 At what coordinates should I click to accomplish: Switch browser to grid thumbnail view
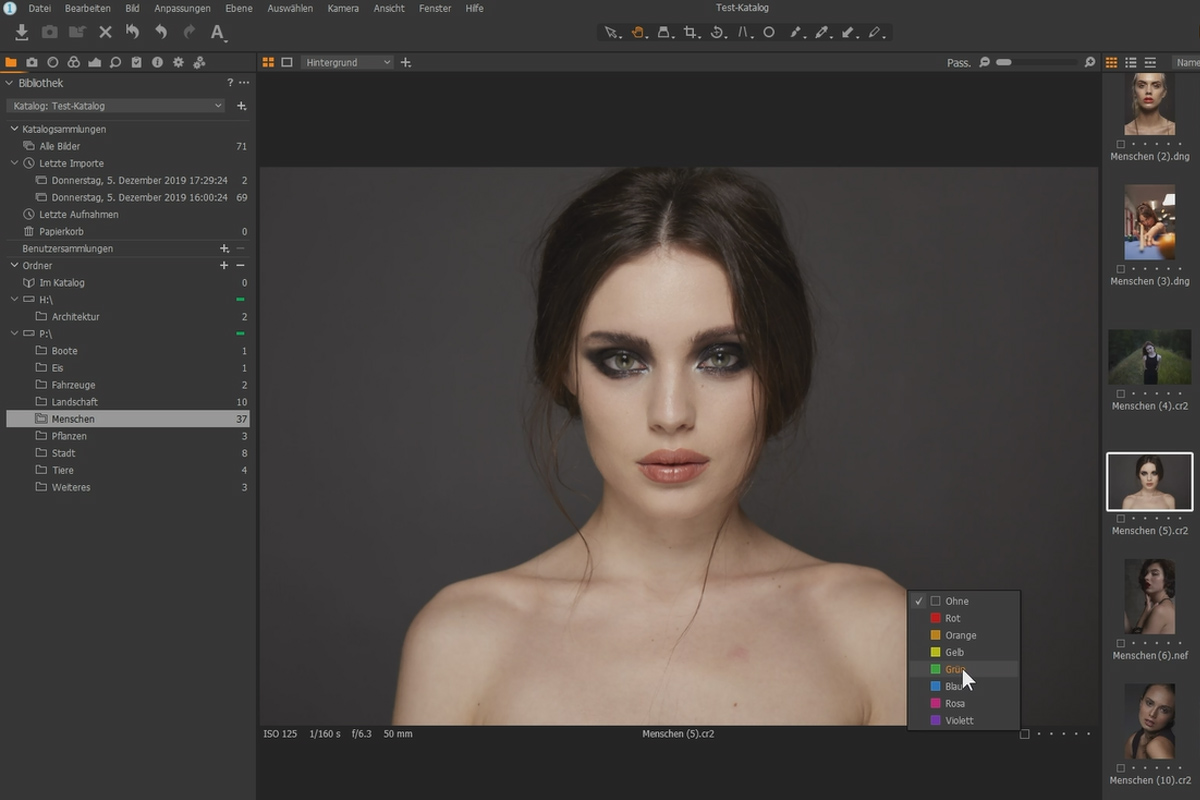[1111, 62]
